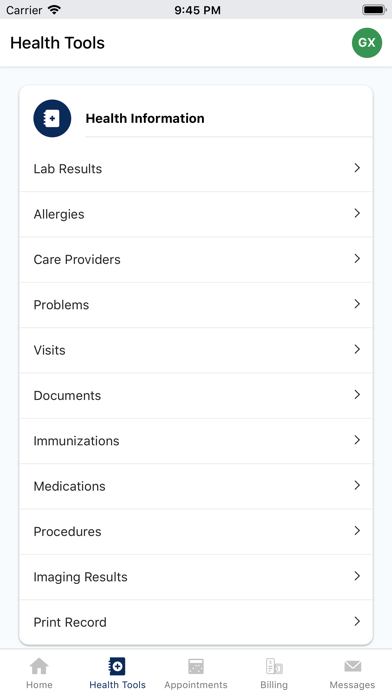View Immunizations
Image resolution: width=392 pixels, height=696 pixels.
[196, 441]
